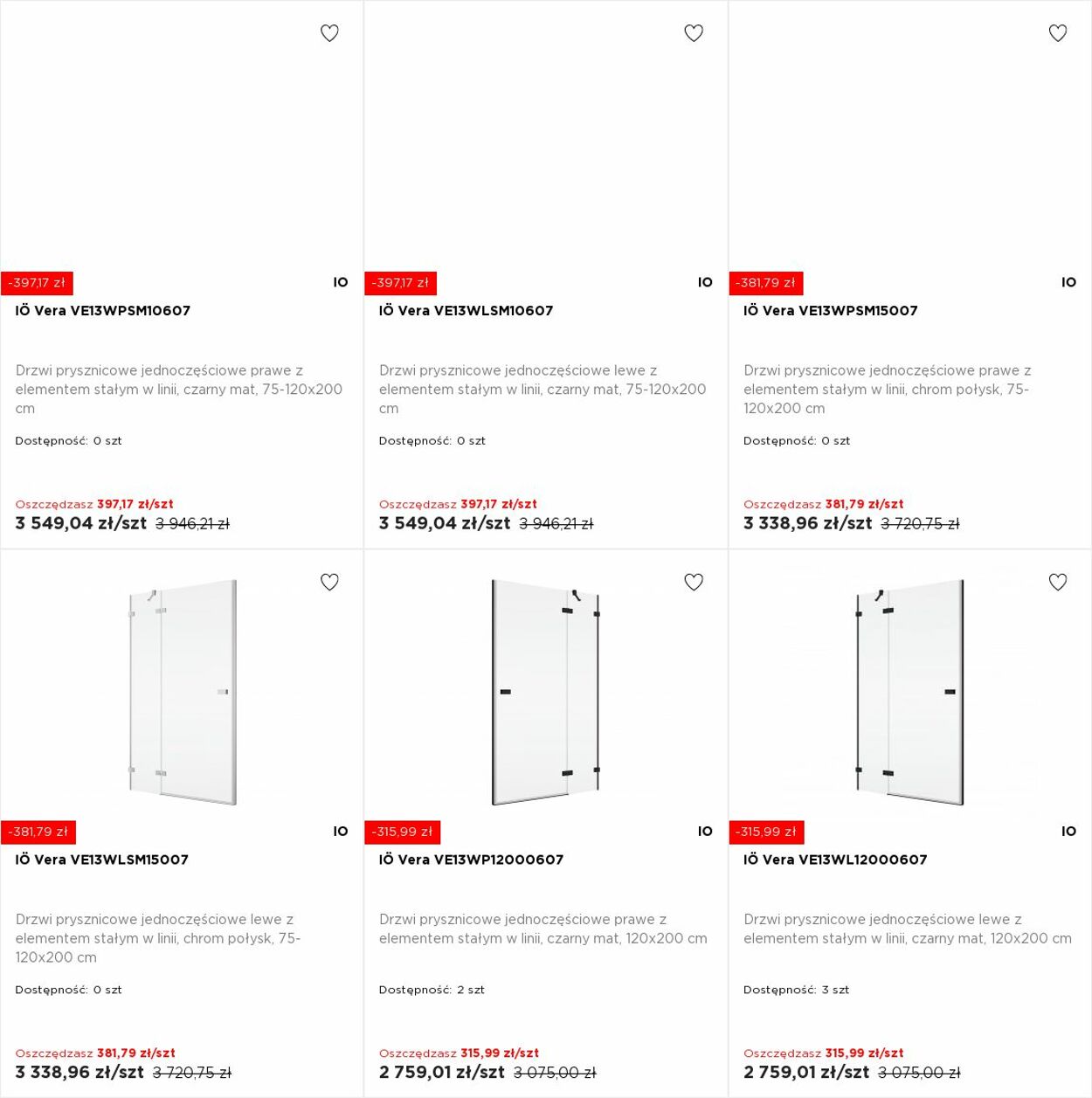Click IO brand logo on VE13WL12000607 card
This screenshot has width=1092, height=1098.
click(1069, 832)
